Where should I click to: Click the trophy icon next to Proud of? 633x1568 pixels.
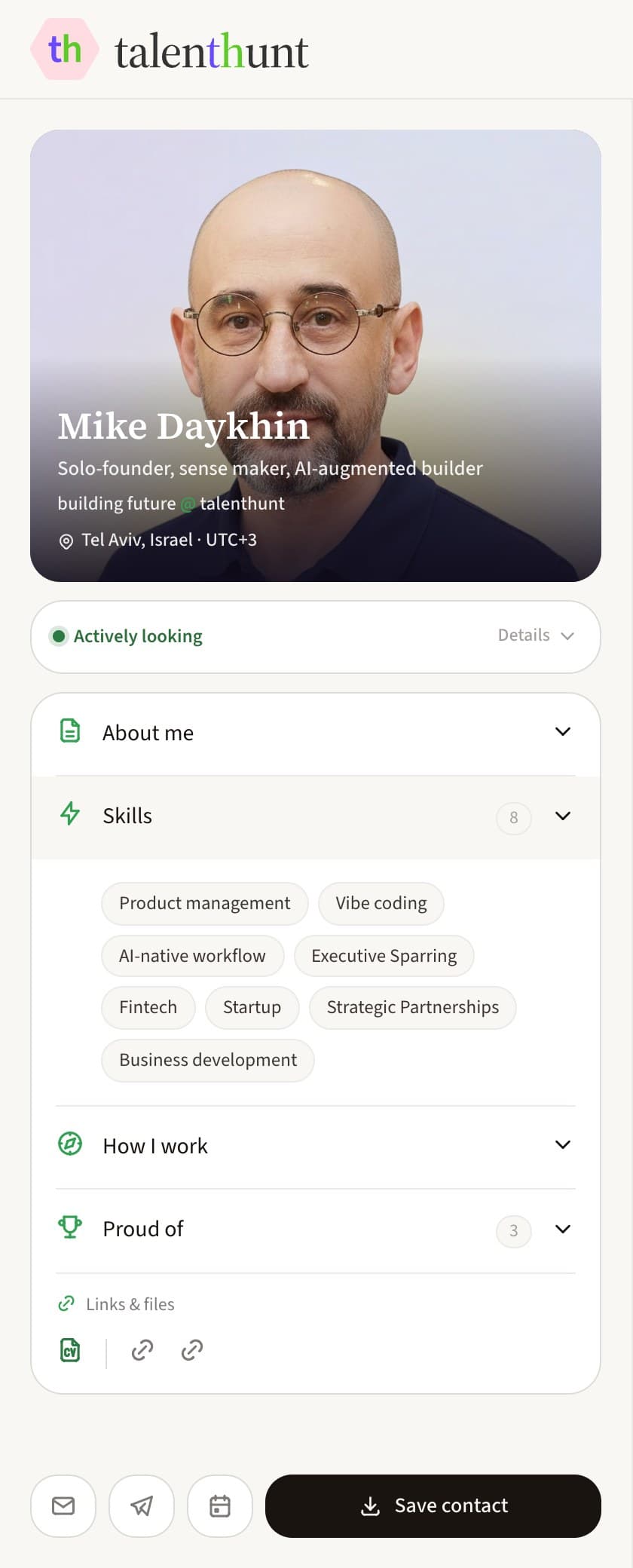pyautogui.click(x=70, y=1227)
